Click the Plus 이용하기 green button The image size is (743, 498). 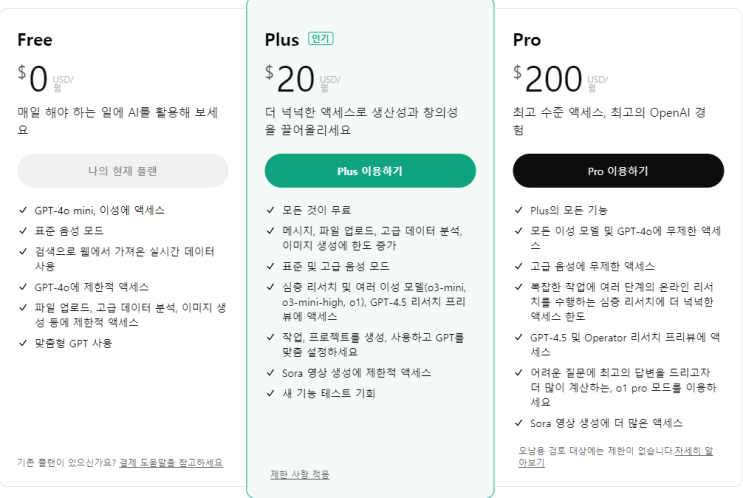click(370, 171)
